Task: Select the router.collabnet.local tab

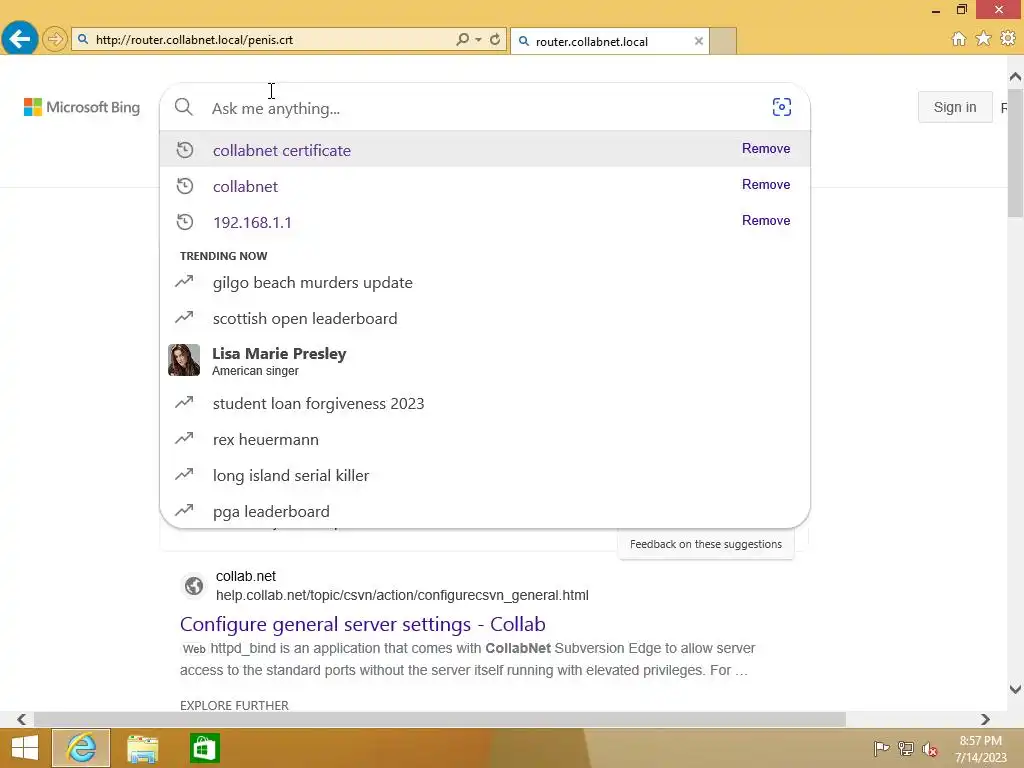Action: coord(609,41)
